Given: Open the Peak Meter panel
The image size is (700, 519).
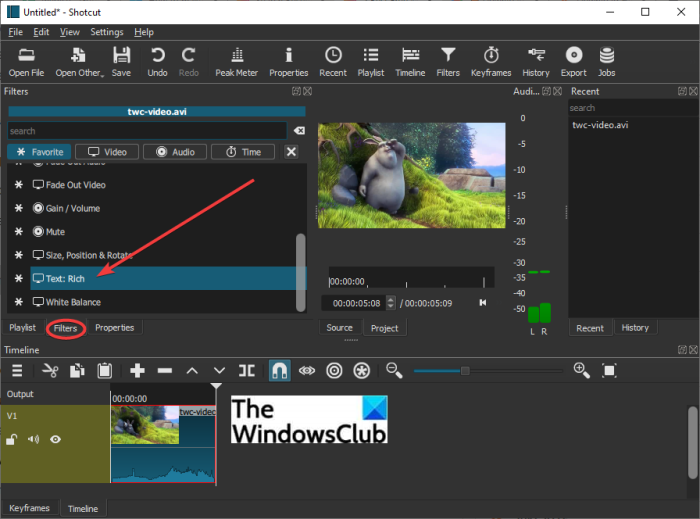Looking at the screenshot, I should 237,61.
